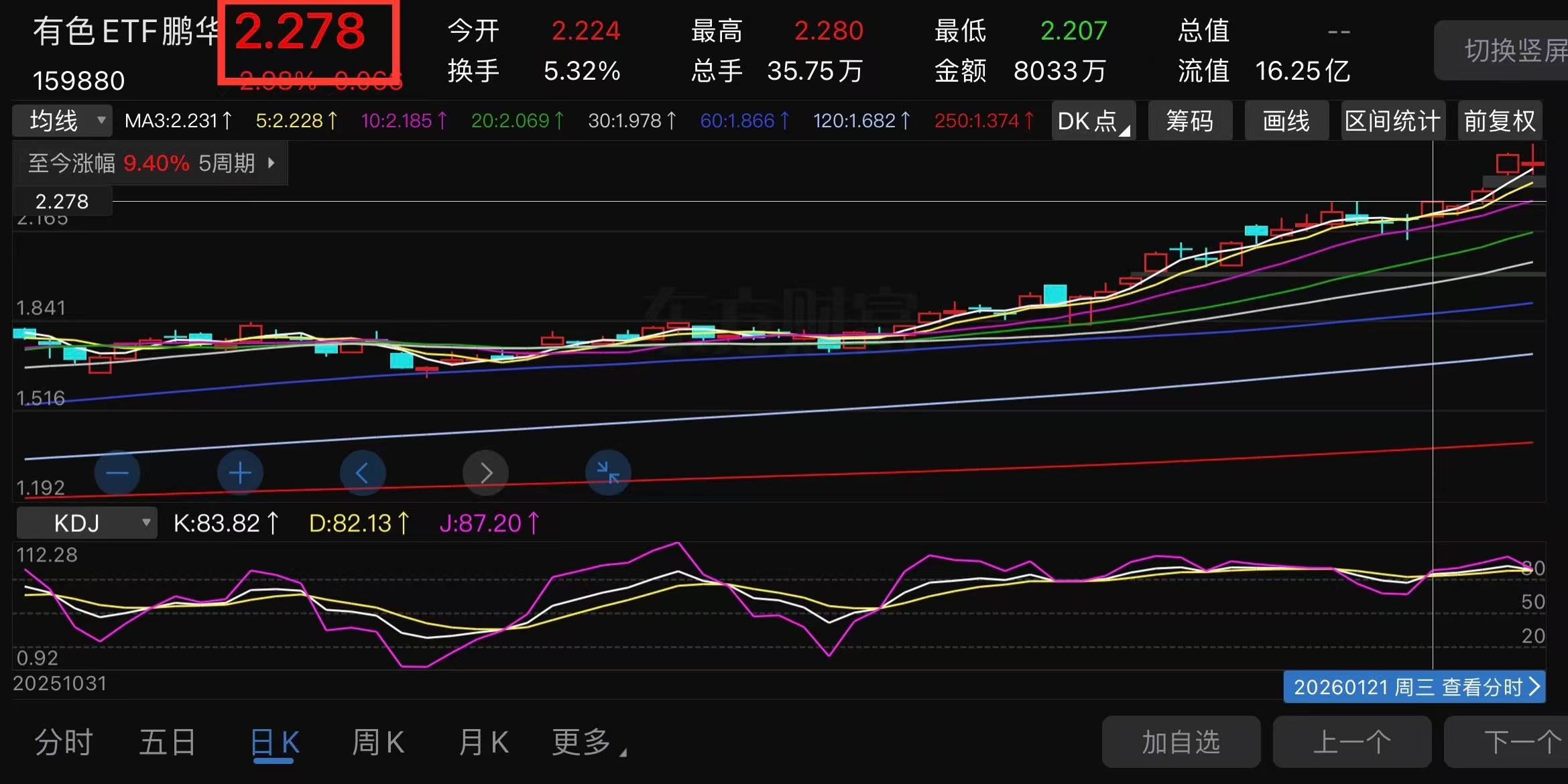1568x784 pixels.
Task: Click the collapse chart arrows icon
Action: tap(608, 473)
